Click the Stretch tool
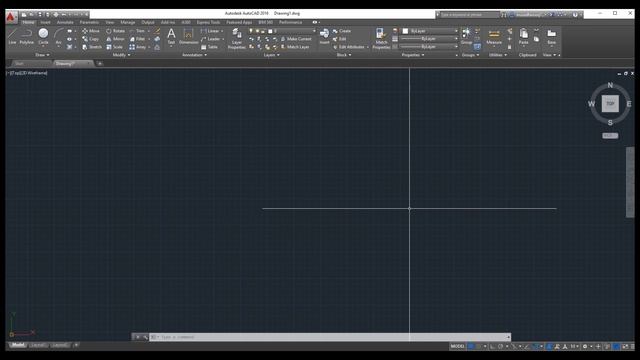Viewport: 640px width, 360px height. pyautogui.click(x=91, y=47)
